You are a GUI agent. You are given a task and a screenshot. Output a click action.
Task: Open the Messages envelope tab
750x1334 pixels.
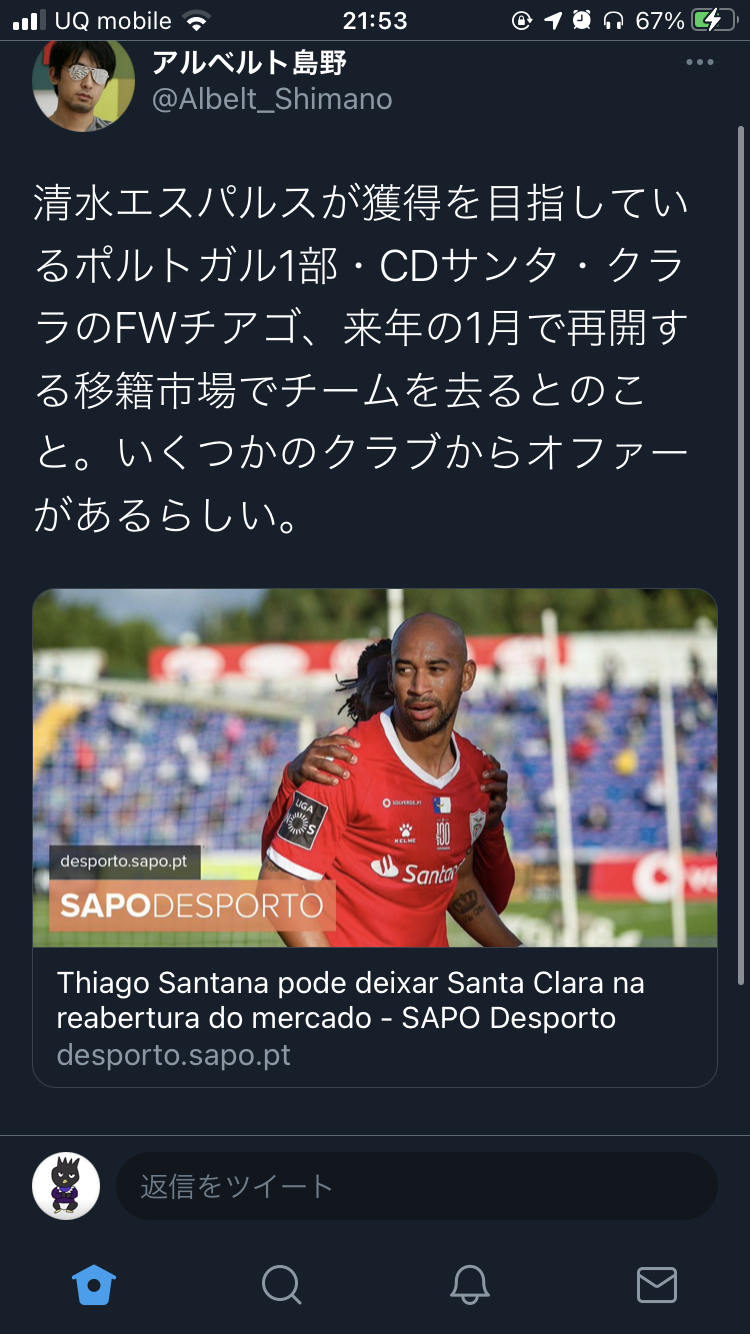(x=656, y=1284)
